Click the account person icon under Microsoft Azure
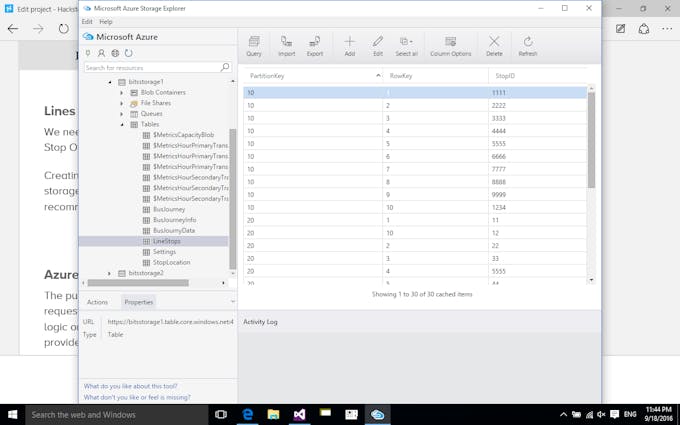 101,53
